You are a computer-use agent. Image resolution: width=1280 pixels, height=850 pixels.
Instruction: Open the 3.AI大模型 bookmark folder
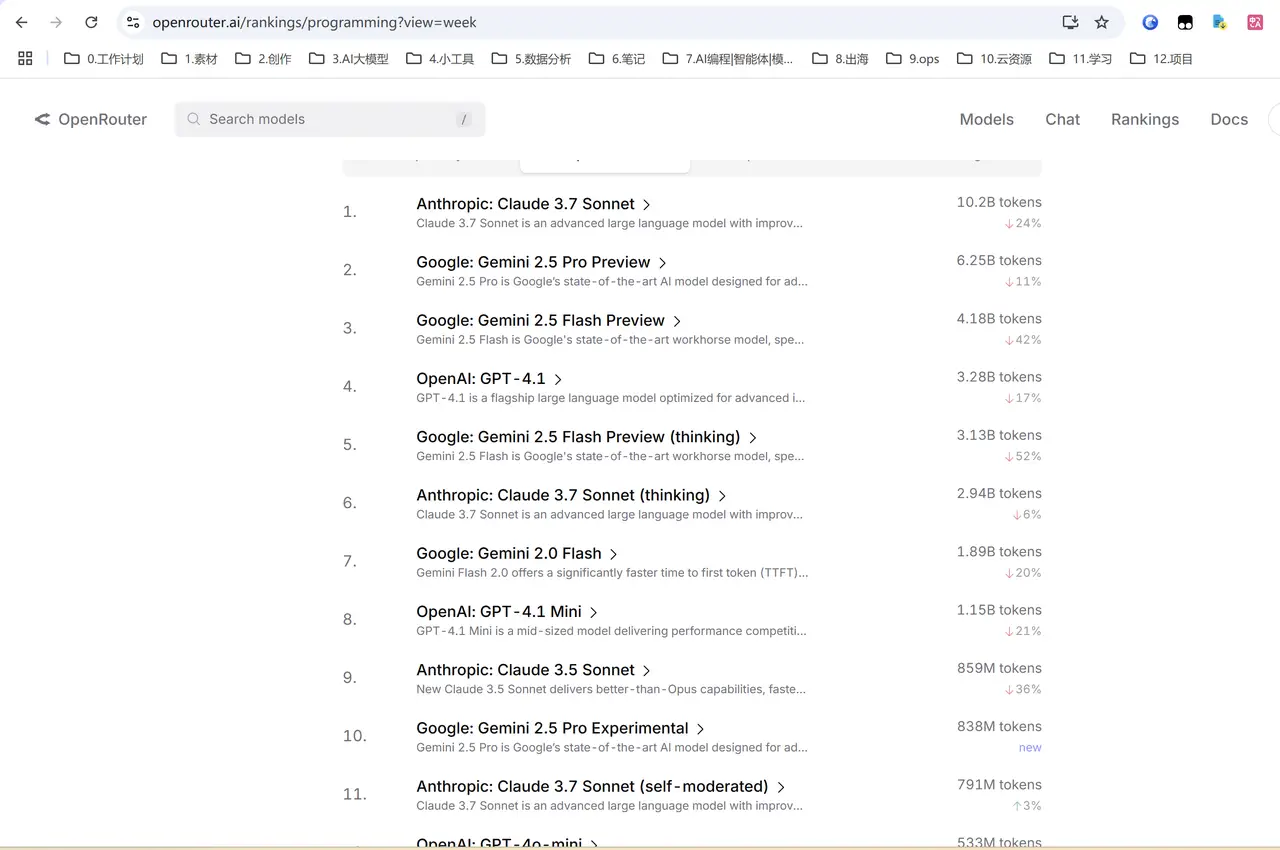(x=349, y=59)
